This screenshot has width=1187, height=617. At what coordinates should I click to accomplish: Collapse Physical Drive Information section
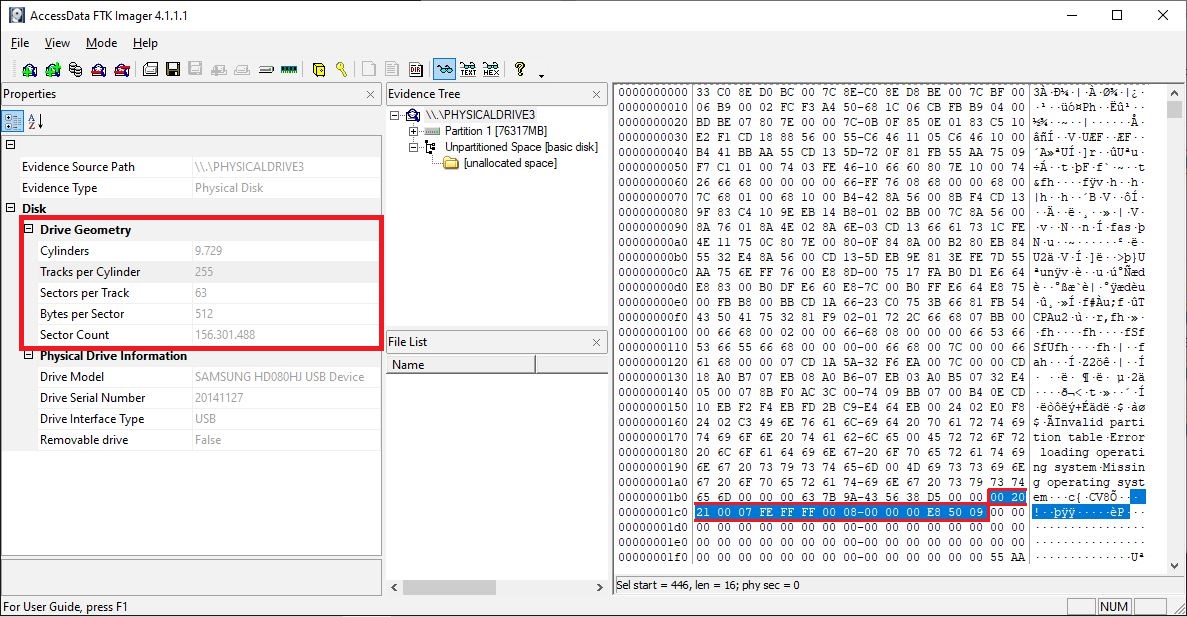[x=29, y=355]
